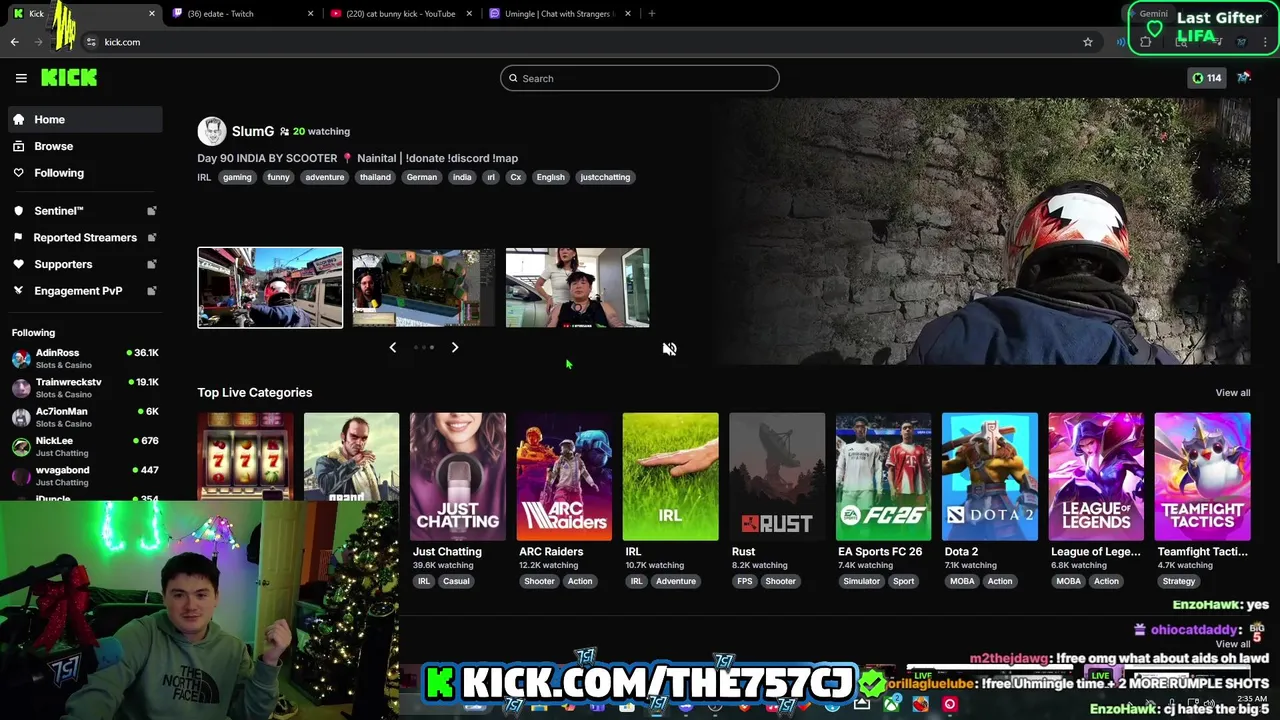Select the thailand tag

(375, 177)
